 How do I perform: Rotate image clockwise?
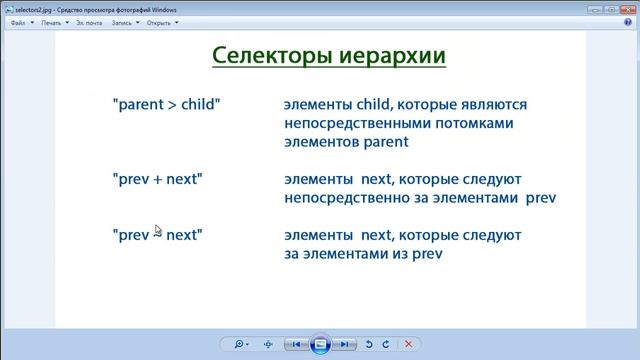click(x=386, y=344)
